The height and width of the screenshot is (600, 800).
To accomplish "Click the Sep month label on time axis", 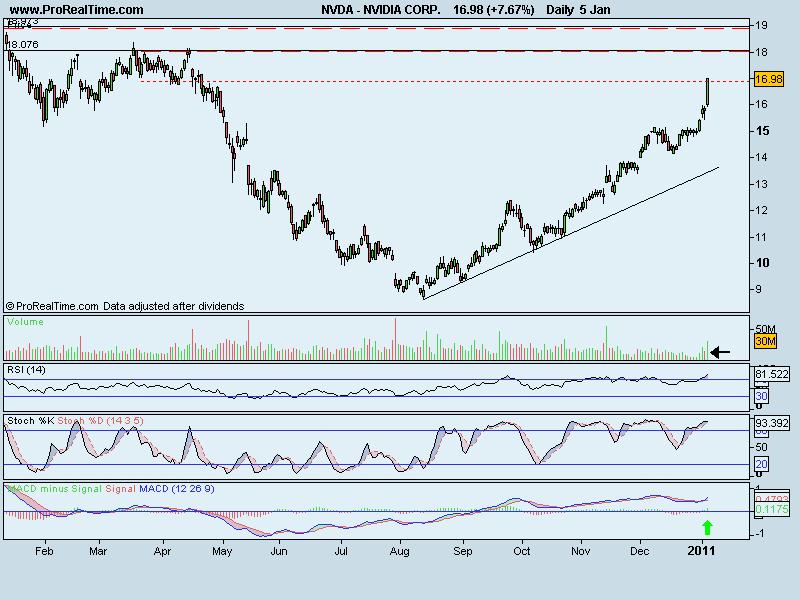I will [463, 552].
